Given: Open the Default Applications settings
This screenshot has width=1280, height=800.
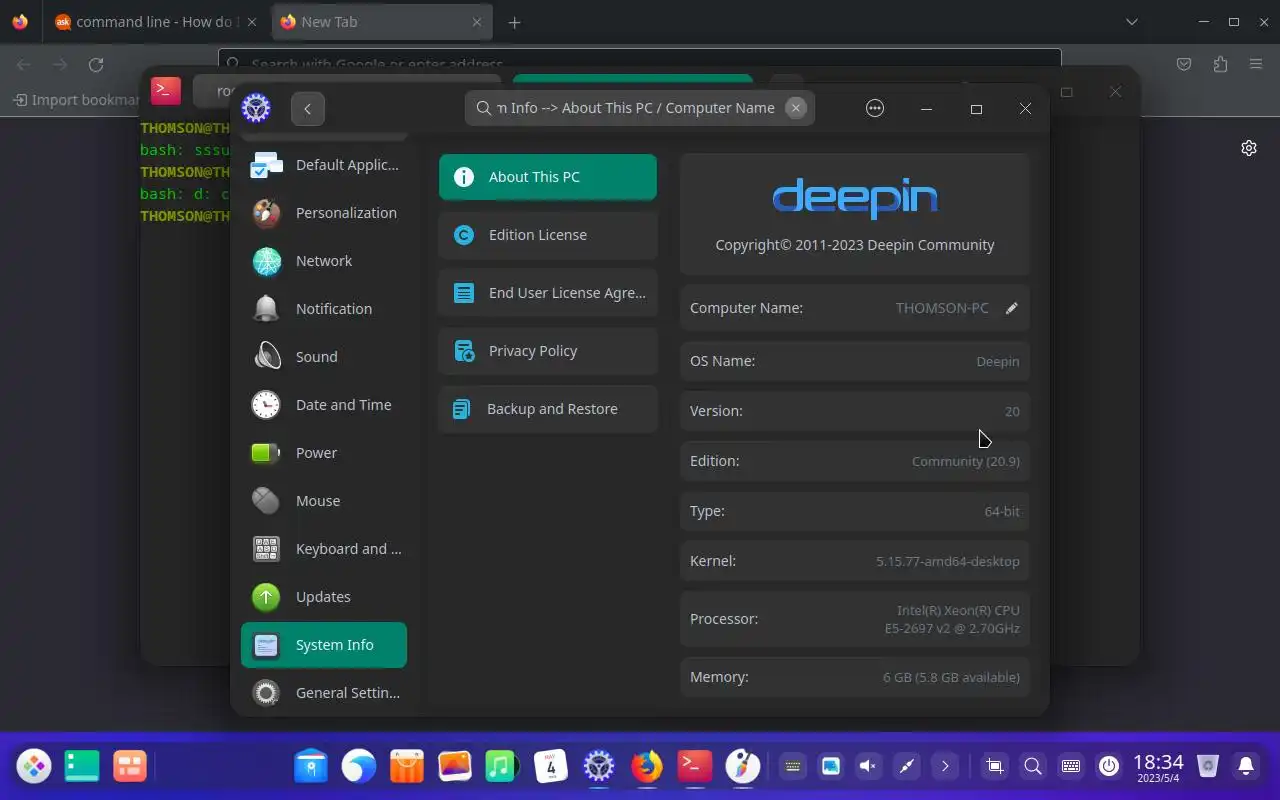Looking at the screenshot, I should point(324,165).
